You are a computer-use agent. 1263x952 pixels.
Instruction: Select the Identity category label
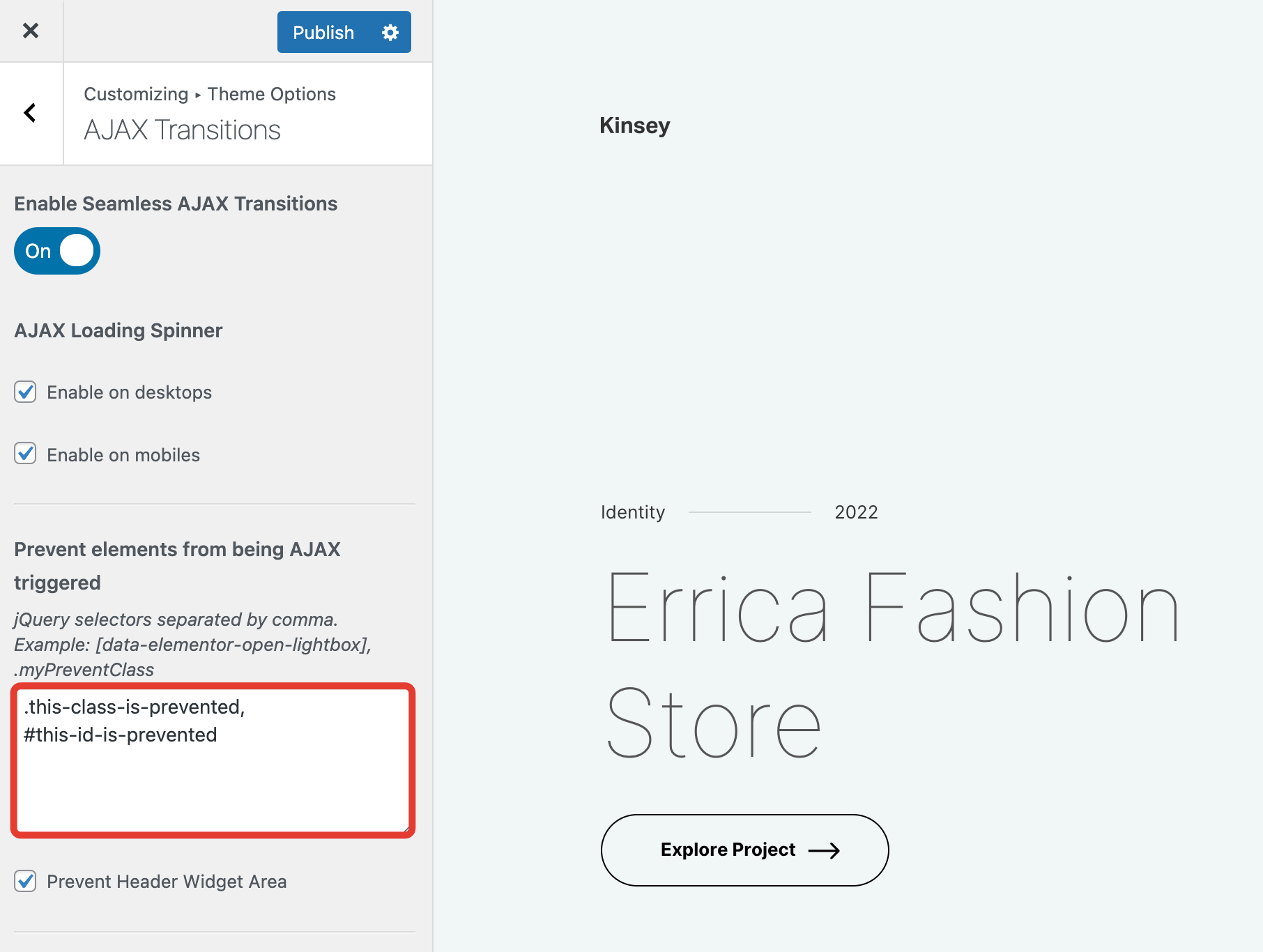click(x=633, y=512)
